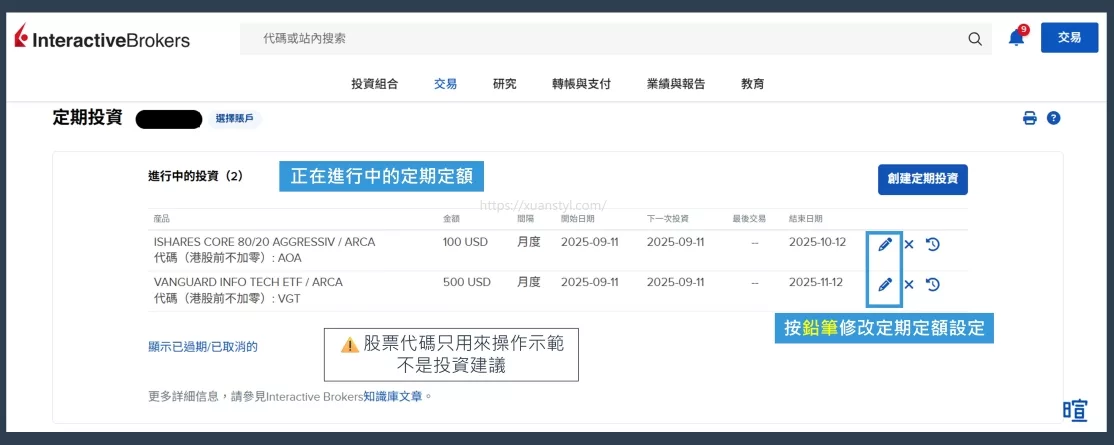View history for the AOA investment

point(933,245)
